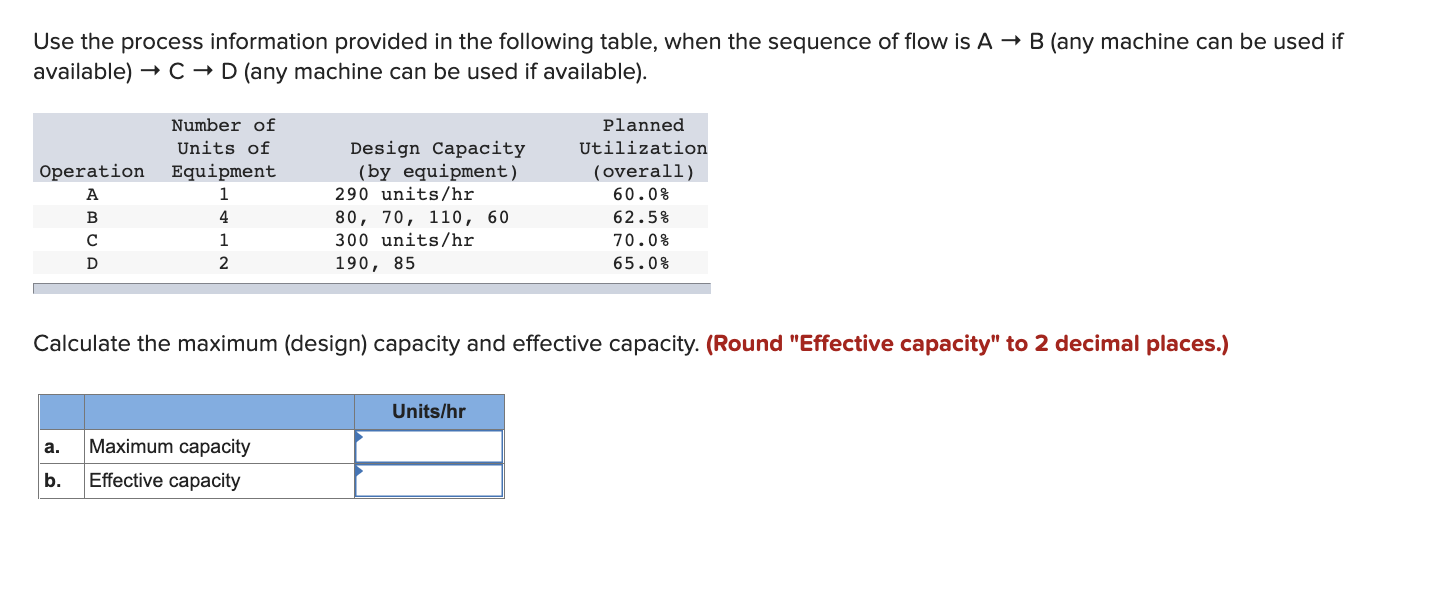Click the 300 units/hr value for C
Screen dimensions: 1456x608
[403, 239]
